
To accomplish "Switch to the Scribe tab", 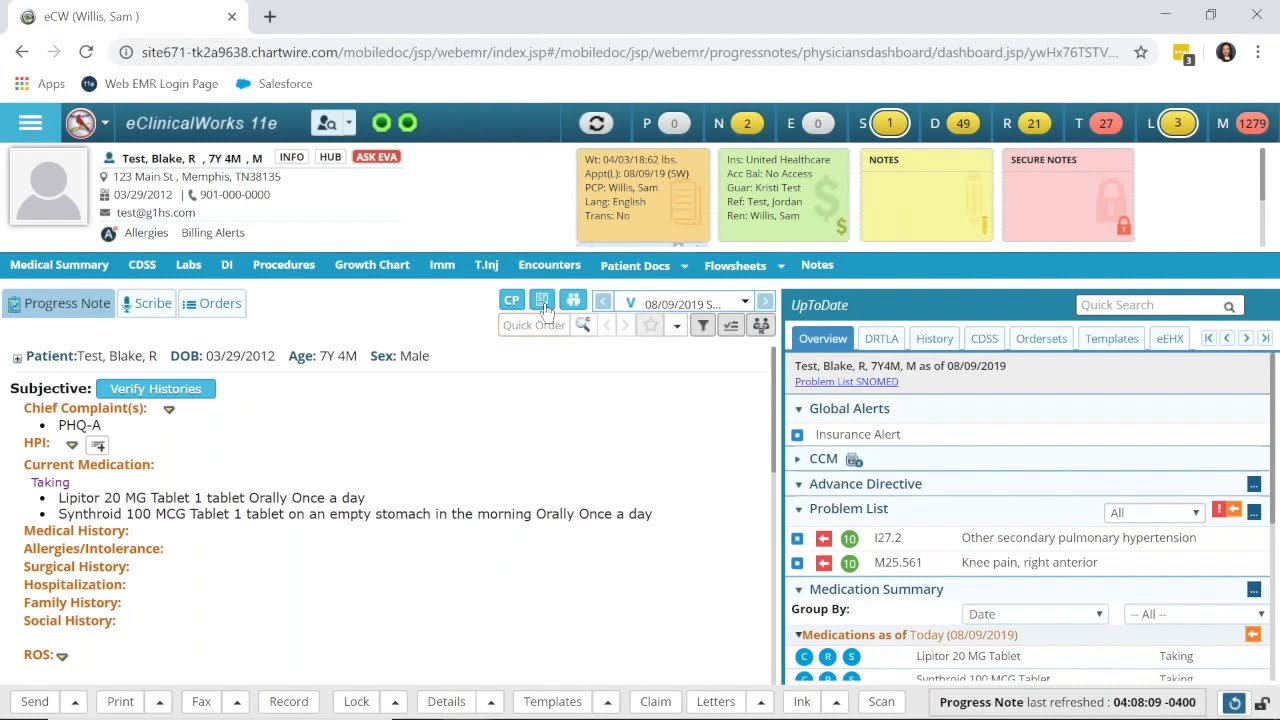I will coord(146,304).
